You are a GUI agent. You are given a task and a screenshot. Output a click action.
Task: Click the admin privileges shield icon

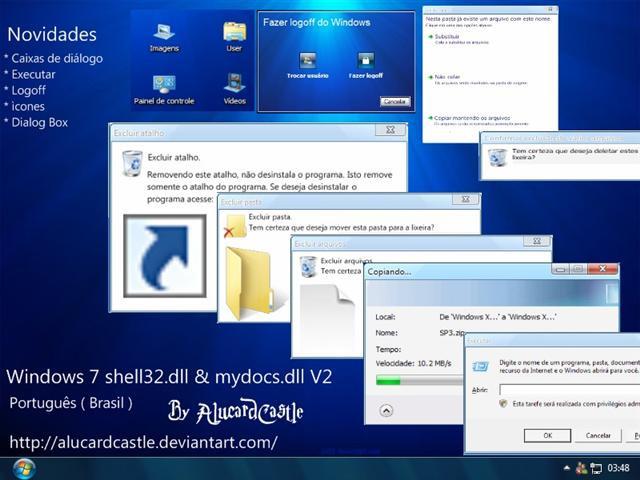click(503, 404)
